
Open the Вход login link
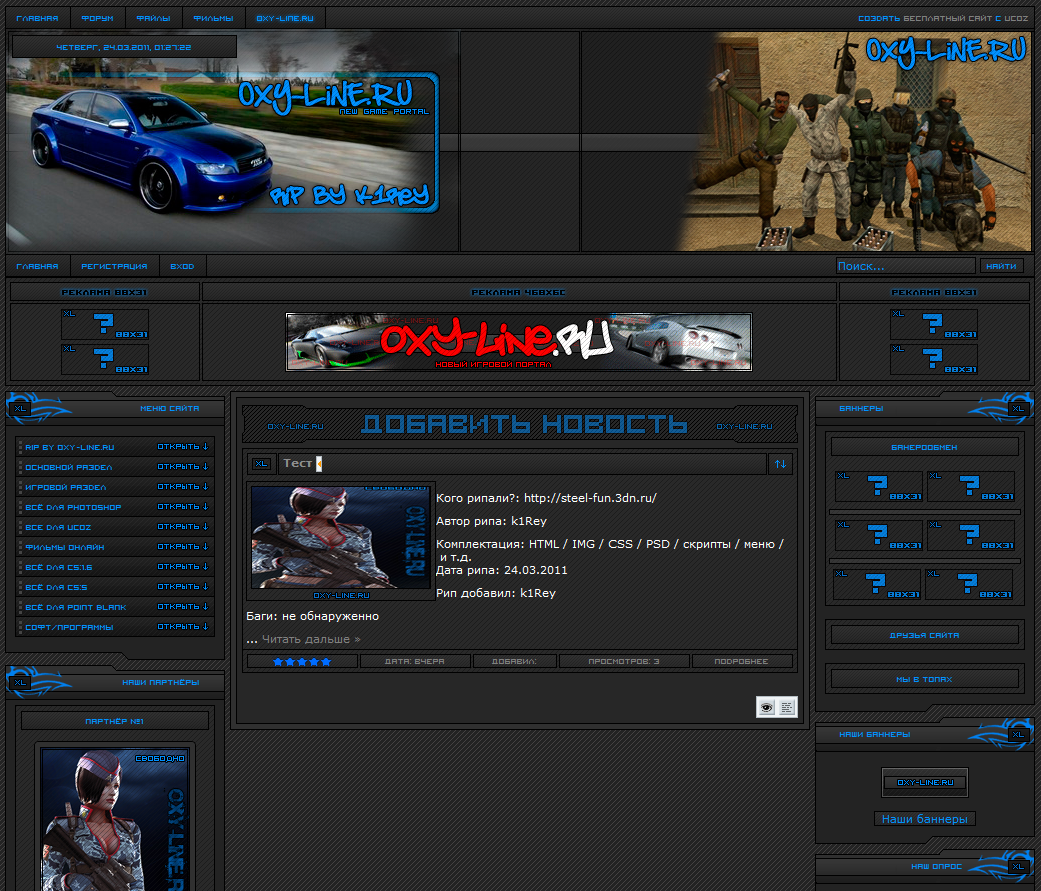pos(182,266)
